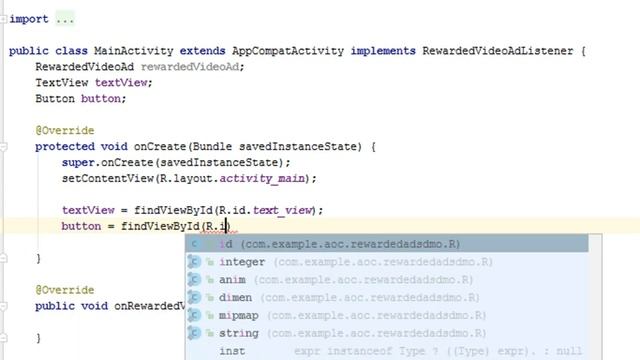Image resolution: width=640 pixels, height=360 pixels.
Task: Click the package text next to 'id' suggestion
Action: point(350,244)
